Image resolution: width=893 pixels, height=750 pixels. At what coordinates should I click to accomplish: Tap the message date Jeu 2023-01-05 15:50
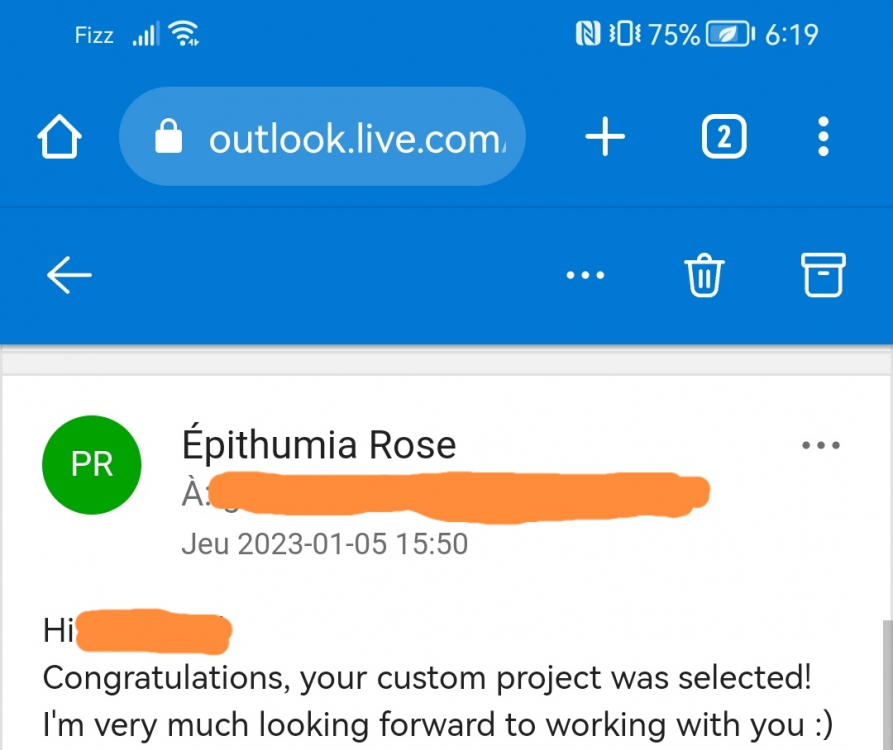(325, 543)
